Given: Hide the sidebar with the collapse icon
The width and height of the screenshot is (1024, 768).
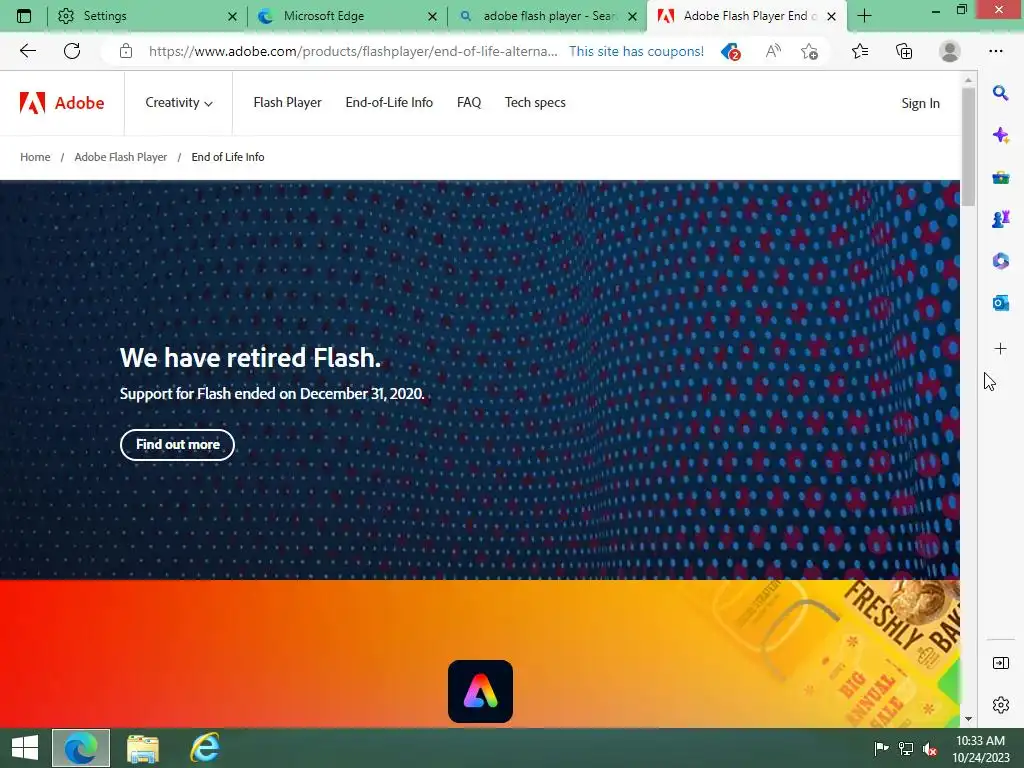Looking at the screenshot, I should click(1000, 664).
